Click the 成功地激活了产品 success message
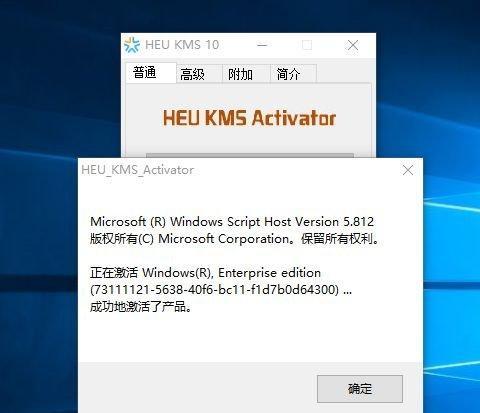480x413 pixels. 141,307
